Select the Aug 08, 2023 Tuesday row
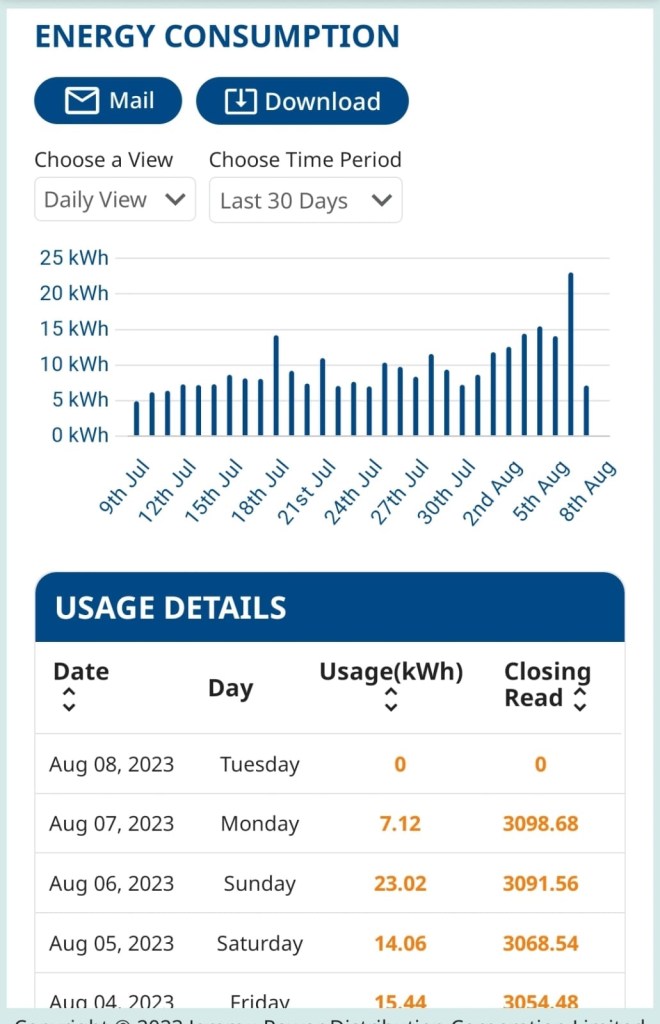The width and height of the screenshot is (660, 1024). click(329, 765)
